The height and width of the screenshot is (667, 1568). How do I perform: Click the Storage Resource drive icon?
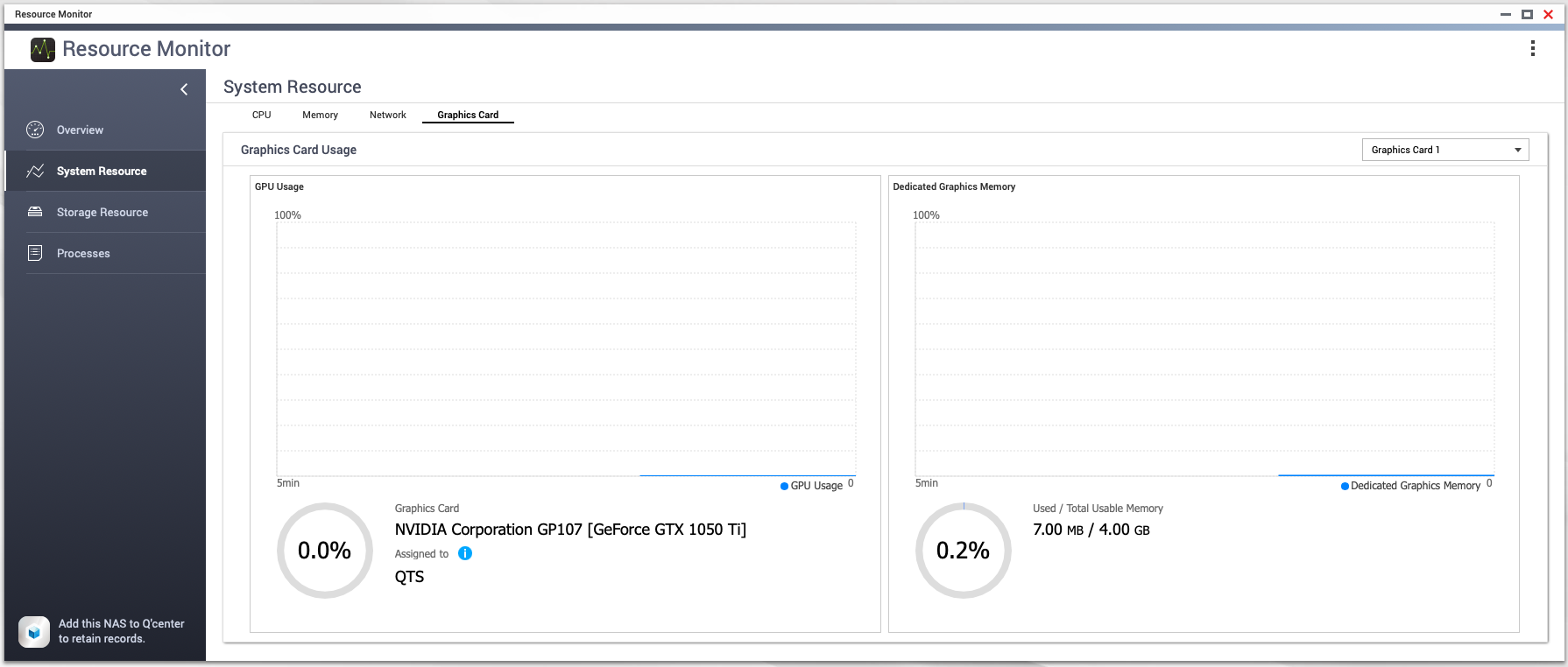(x=35, y=212)
